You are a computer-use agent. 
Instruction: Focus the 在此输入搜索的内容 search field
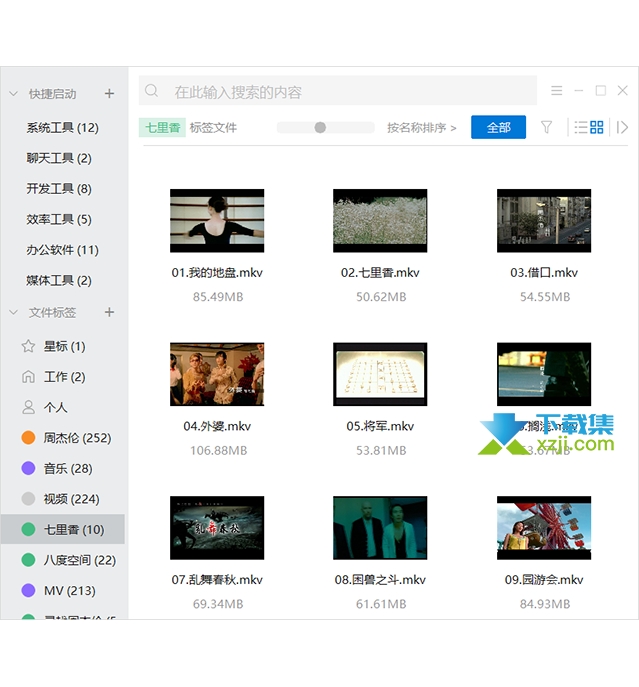(x=338, y=91)
